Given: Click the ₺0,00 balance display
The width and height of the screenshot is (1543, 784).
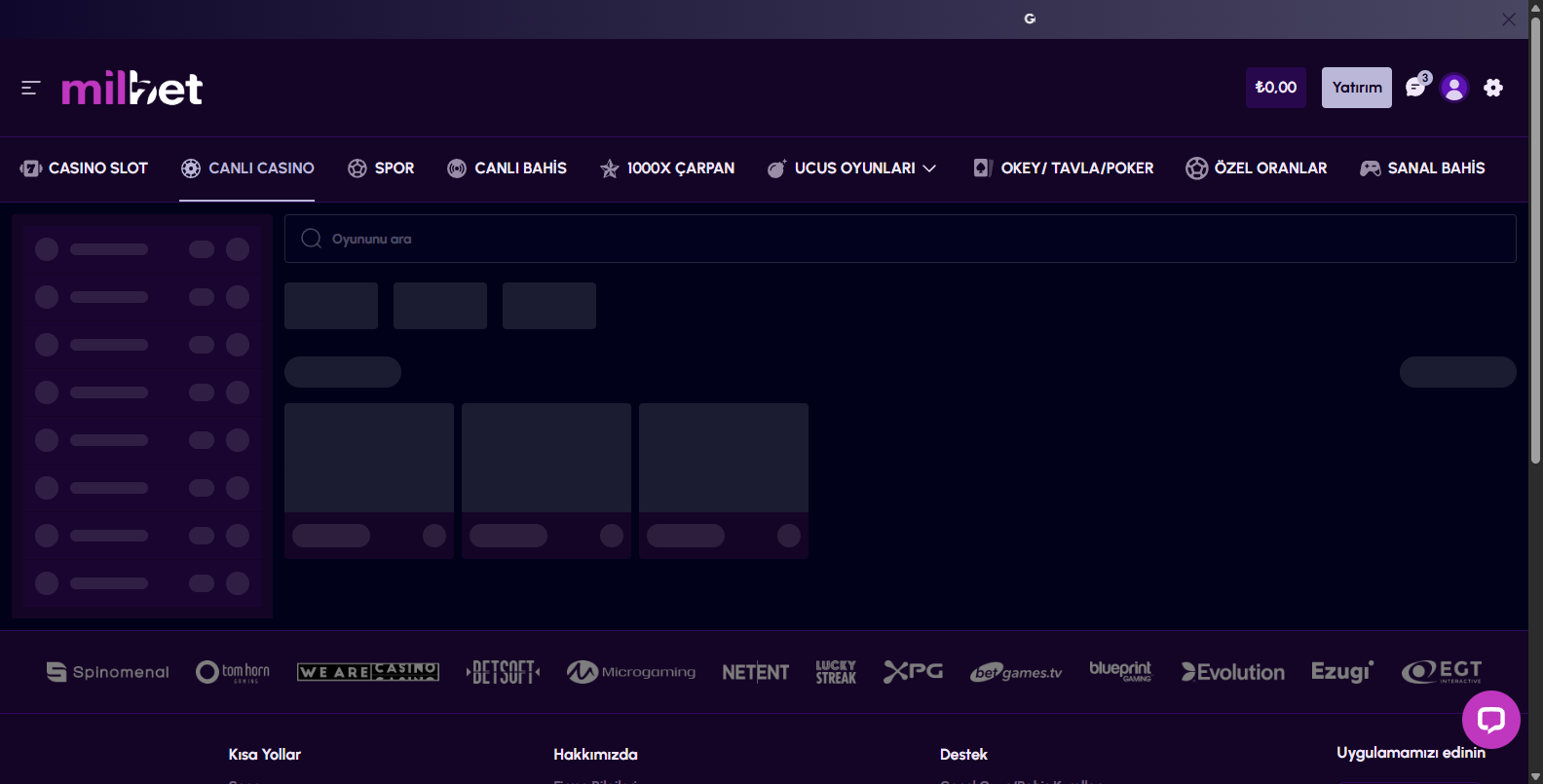Looking at the screenshot, I should point(1276,88).
